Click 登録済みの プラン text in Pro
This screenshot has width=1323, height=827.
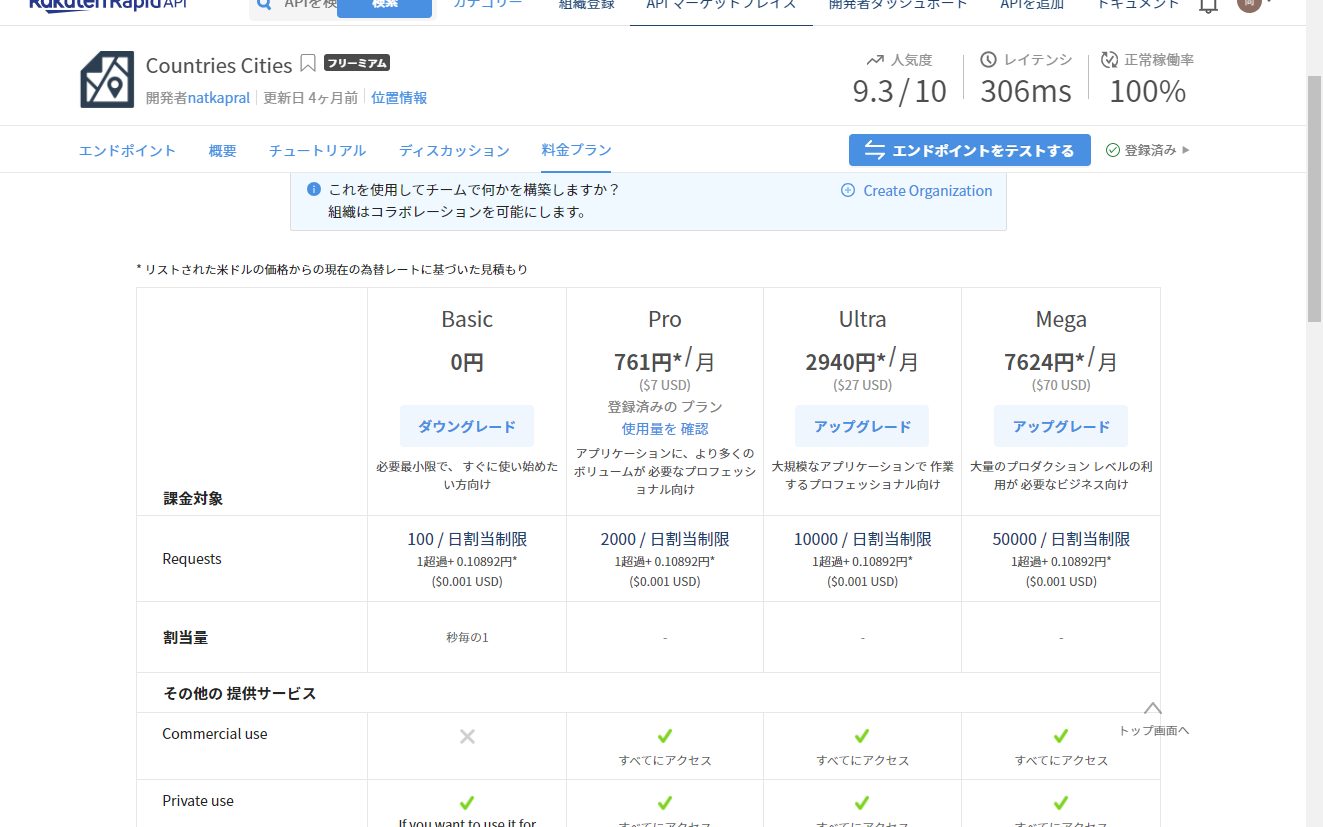coord(665,407)
